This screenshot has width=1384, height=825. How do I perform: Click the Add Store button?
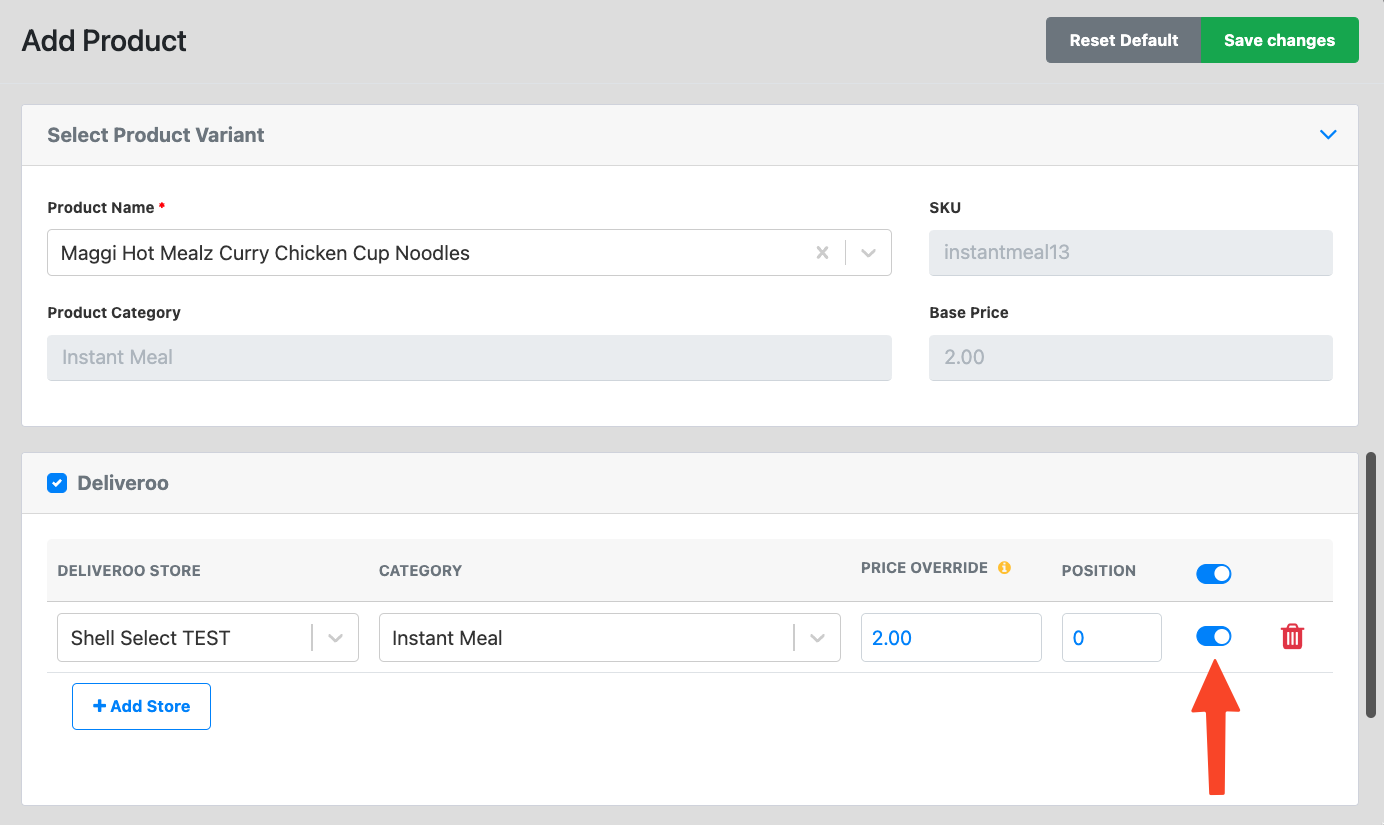(x=141, y=706)
